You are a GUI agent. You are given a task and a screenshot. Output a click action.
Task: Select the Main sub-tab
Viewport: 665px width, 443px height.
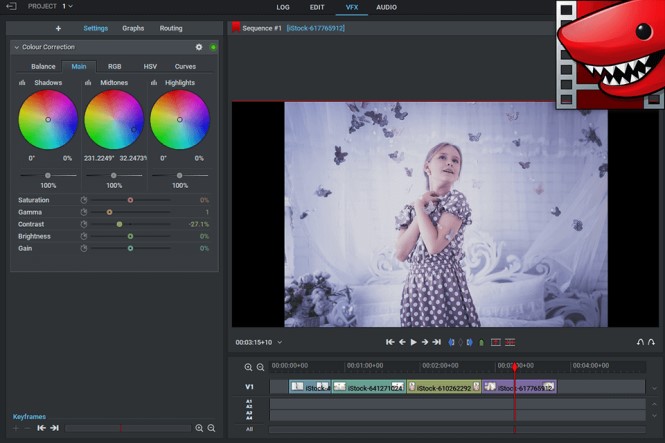point(79,67)
